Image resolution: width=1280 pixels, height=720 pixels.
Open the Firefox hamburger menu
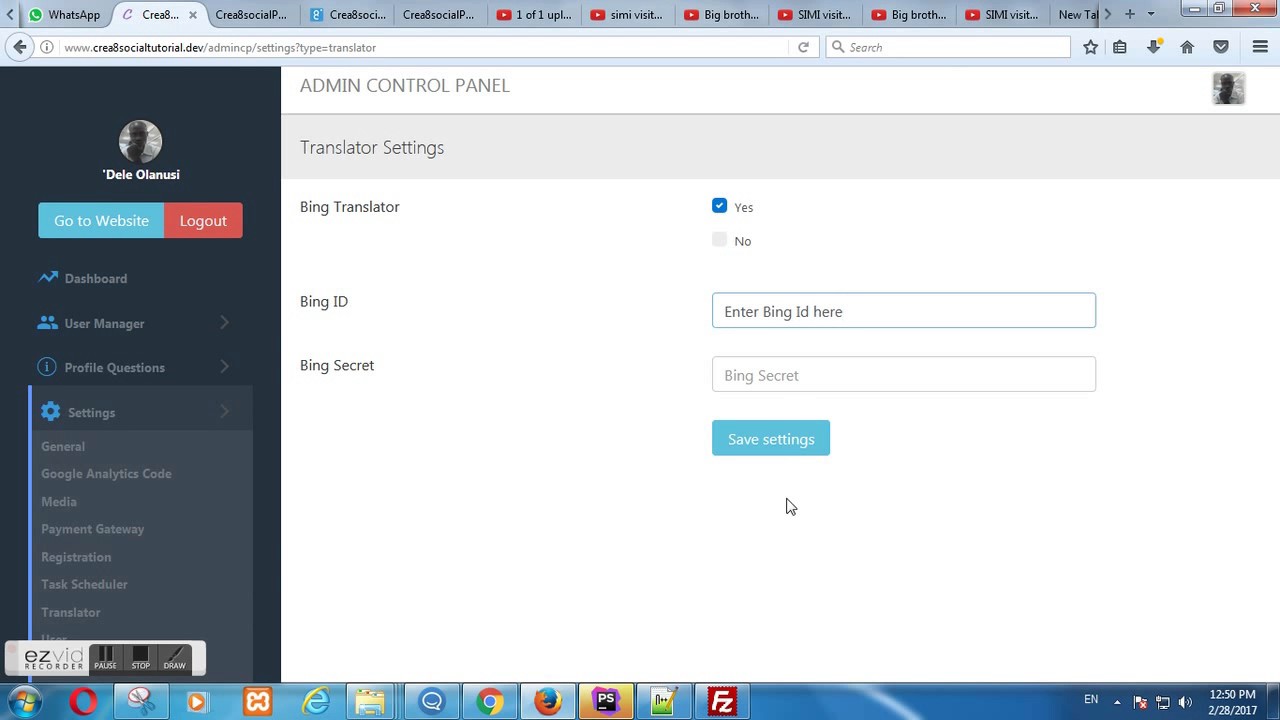click(x=1260, y=47)
